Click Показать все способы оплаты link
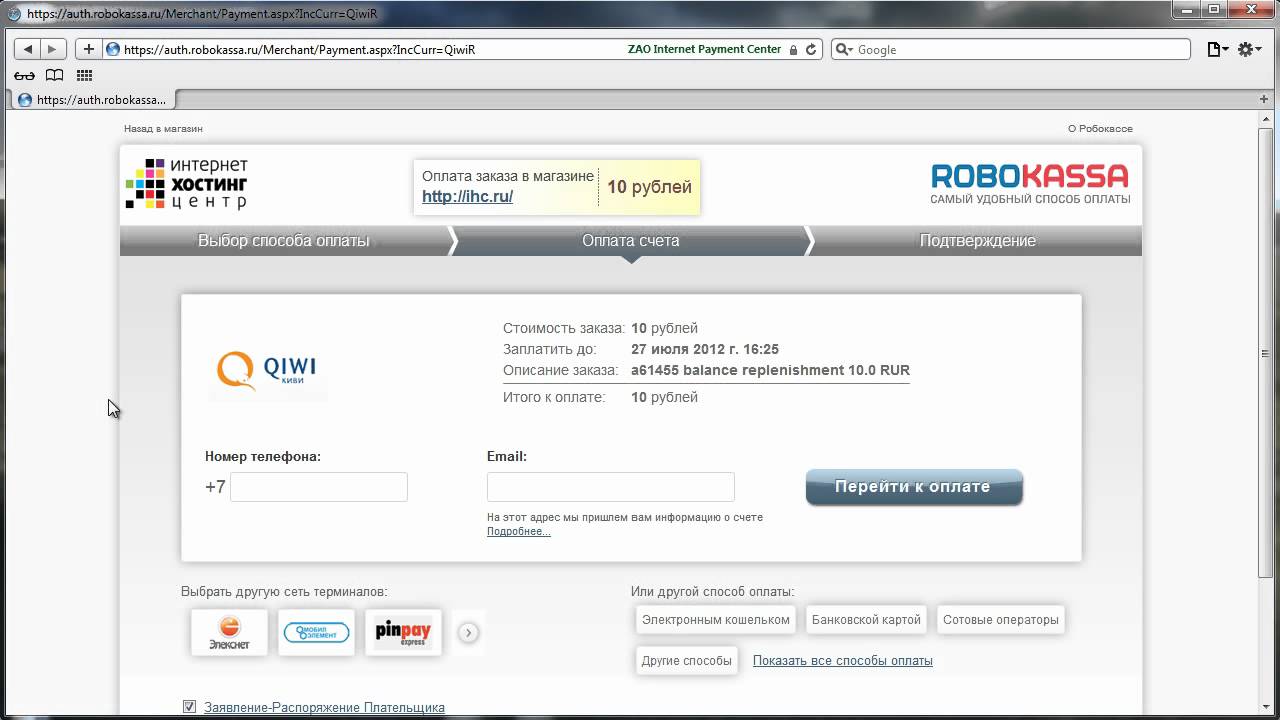1280x720 pixels. tap(842, 660)
